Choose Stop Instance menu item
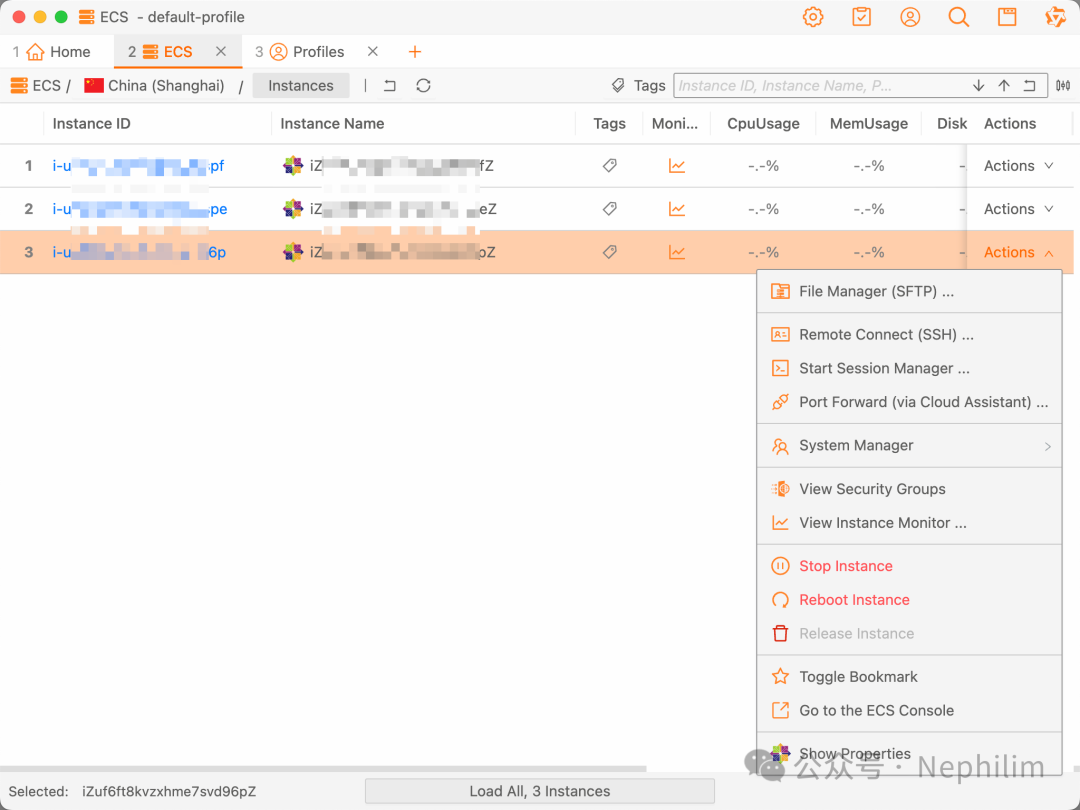Screen dimensions: 1080x810 [x=909, y=566]
